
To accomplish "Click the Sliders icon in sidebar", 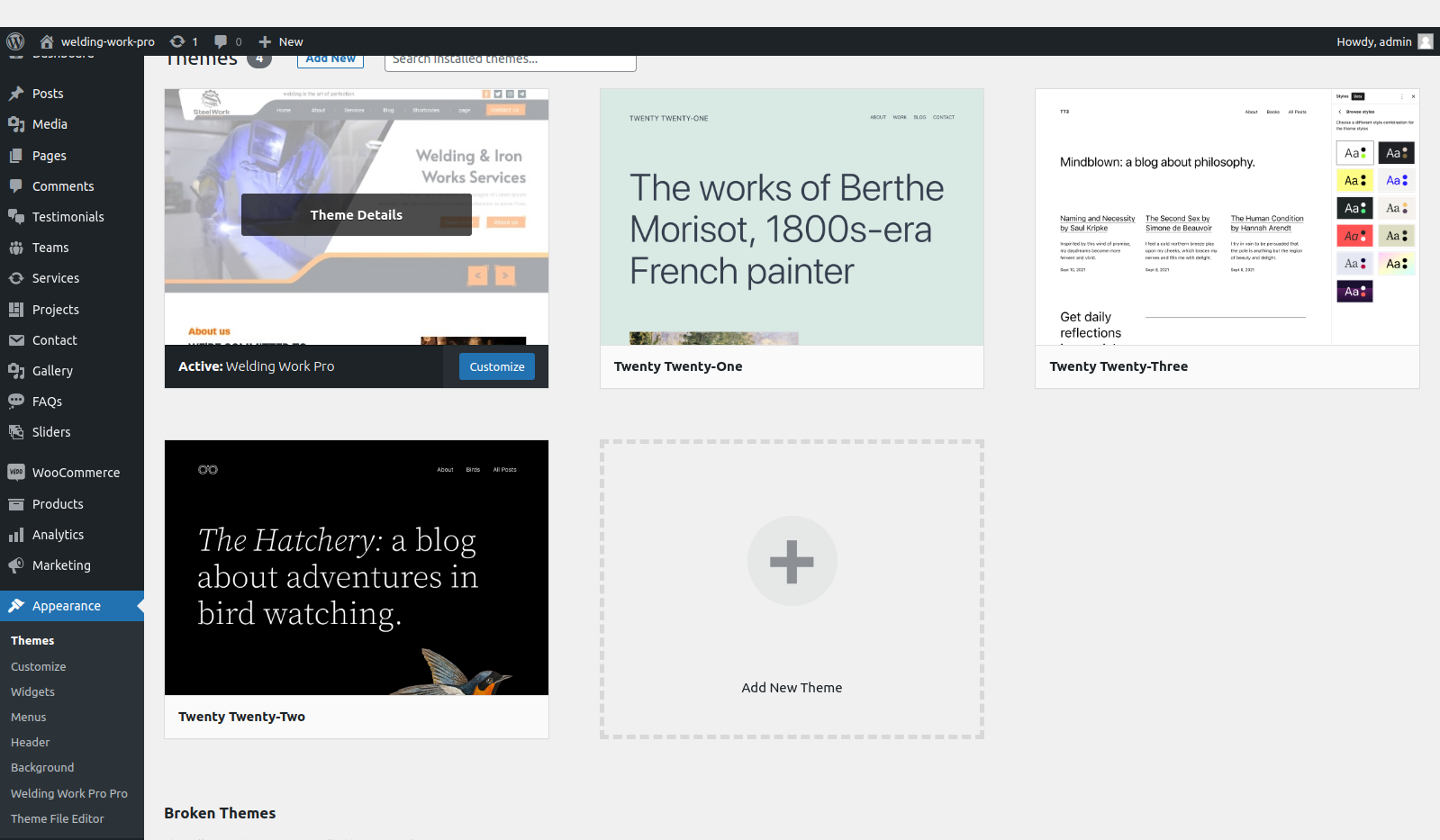I will pyautogui.click(x=16, y=432).
